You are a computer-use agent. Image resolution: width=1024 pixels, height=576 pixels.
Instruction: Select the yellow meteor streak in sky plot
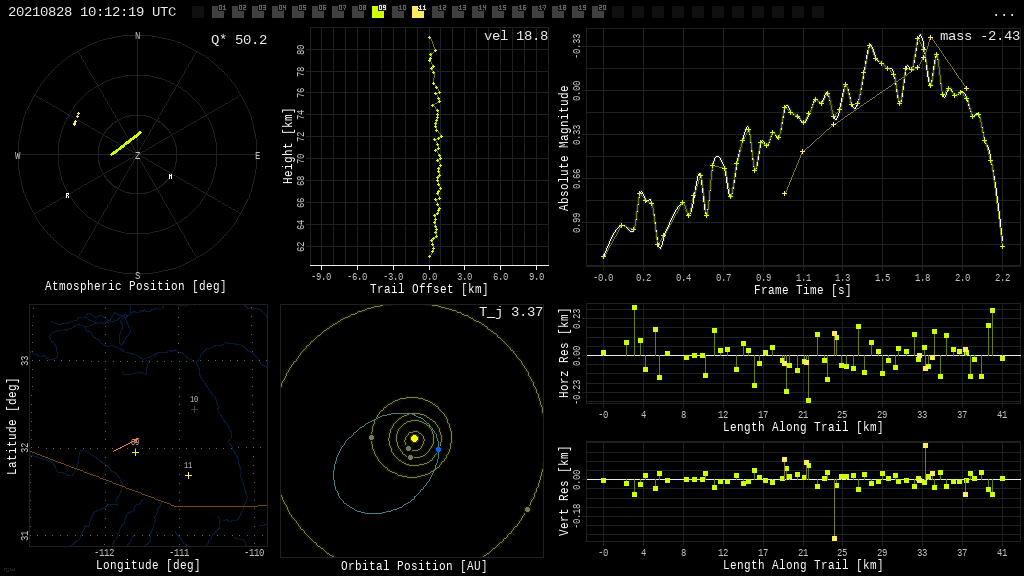[126, 143]
